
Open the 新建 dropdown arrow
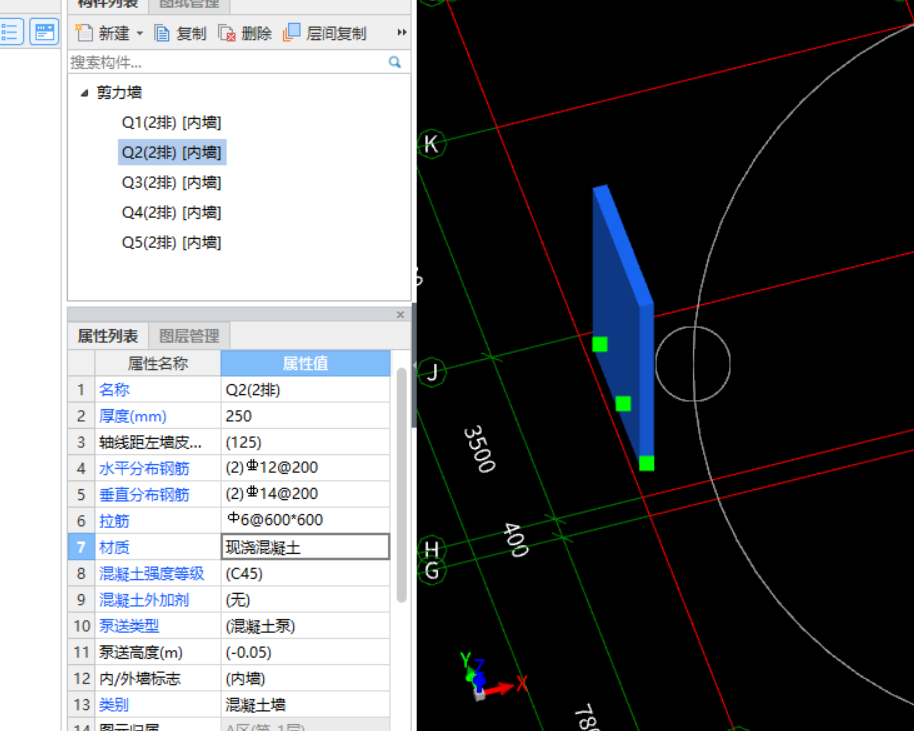click(x=140, y=33)
